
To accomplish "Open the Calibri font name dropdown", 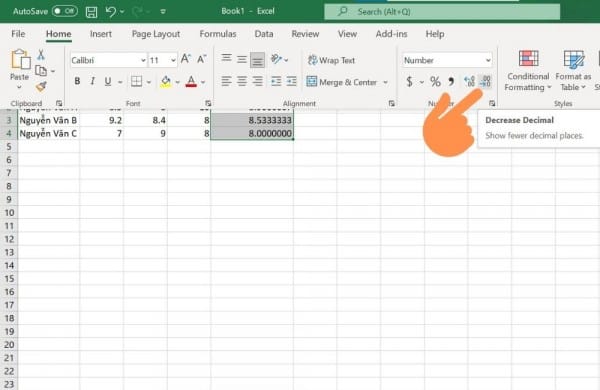I will (143, 60).
